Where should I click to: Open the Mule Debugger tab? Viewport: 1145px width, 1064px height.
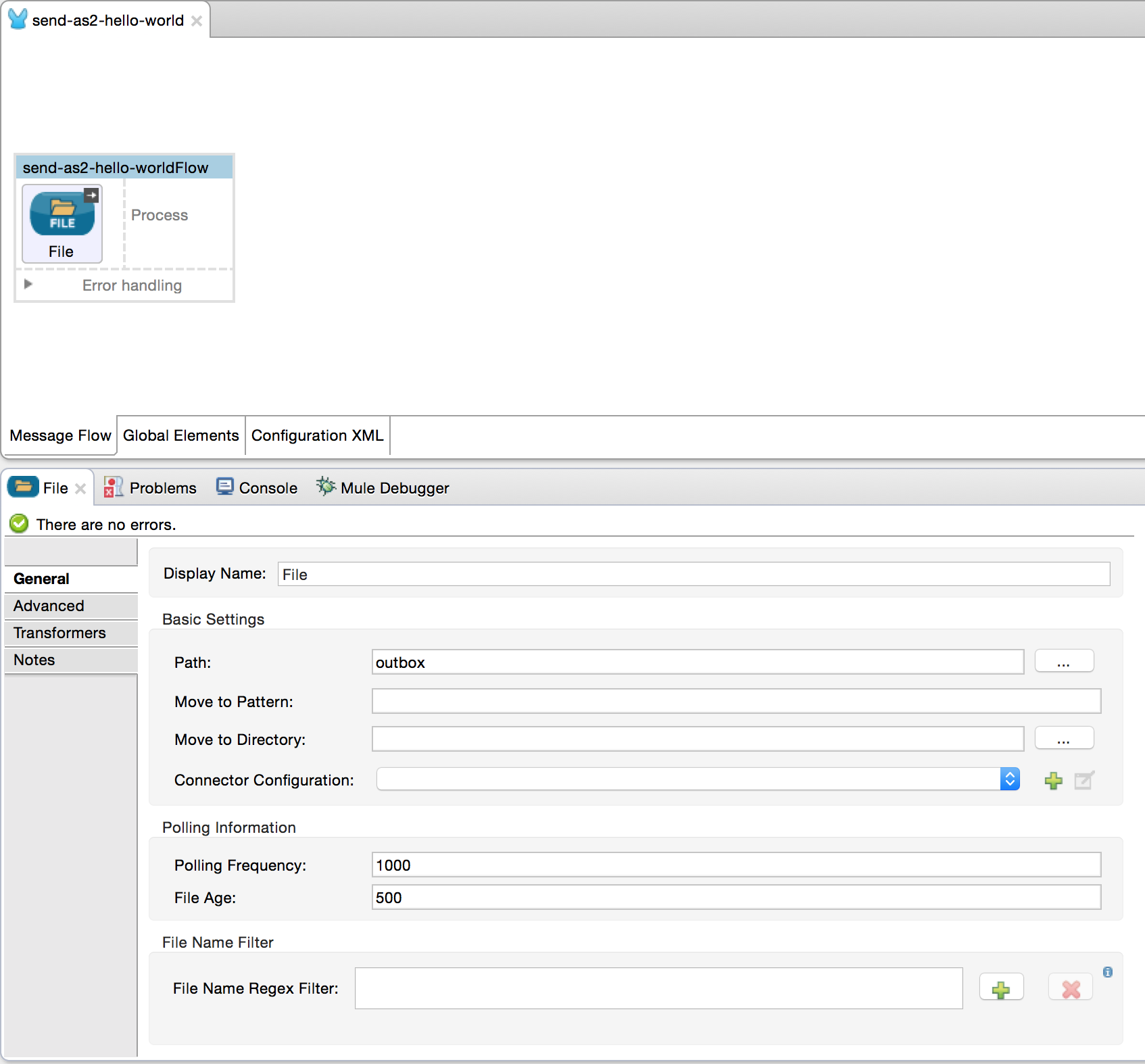click(383, 487)
